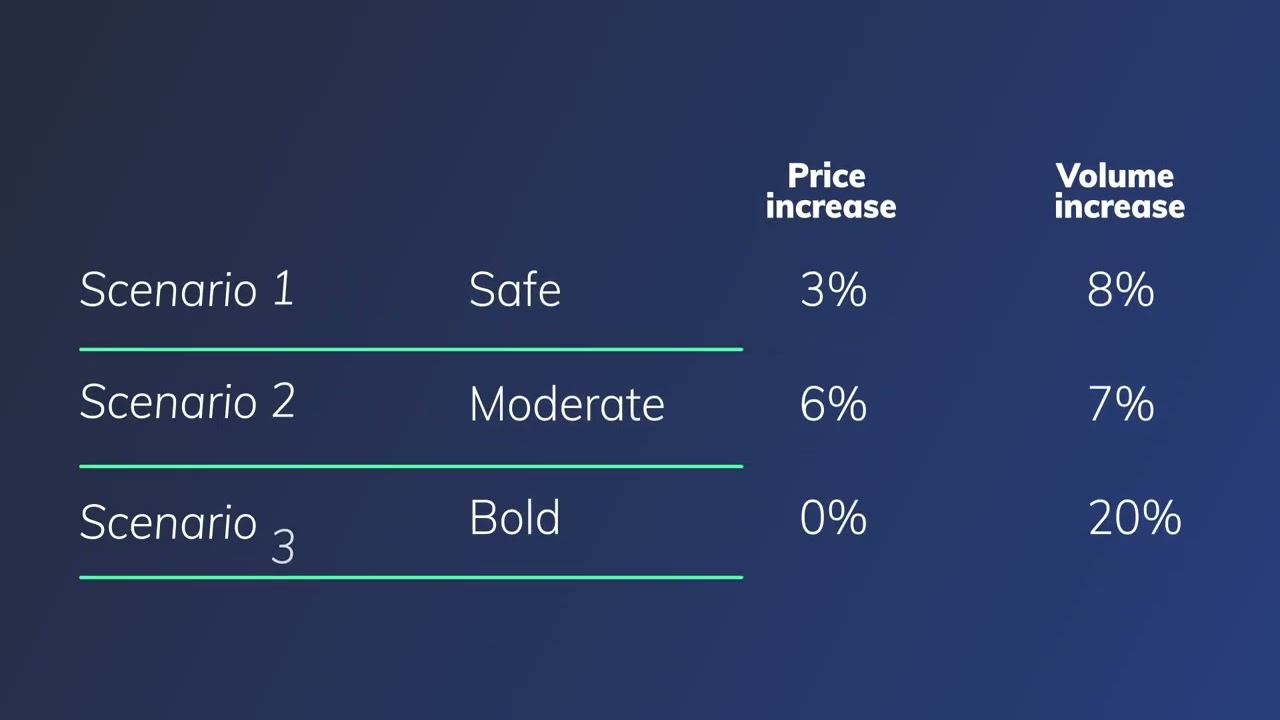This screenshot has width=1280, height=720.
Task: Choose the 20% volume increase value
Action: (1134, 518)
